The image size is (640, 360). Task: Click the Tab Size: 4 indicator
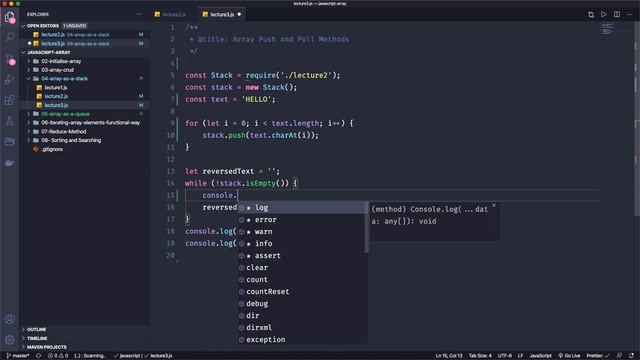point(480,356)
